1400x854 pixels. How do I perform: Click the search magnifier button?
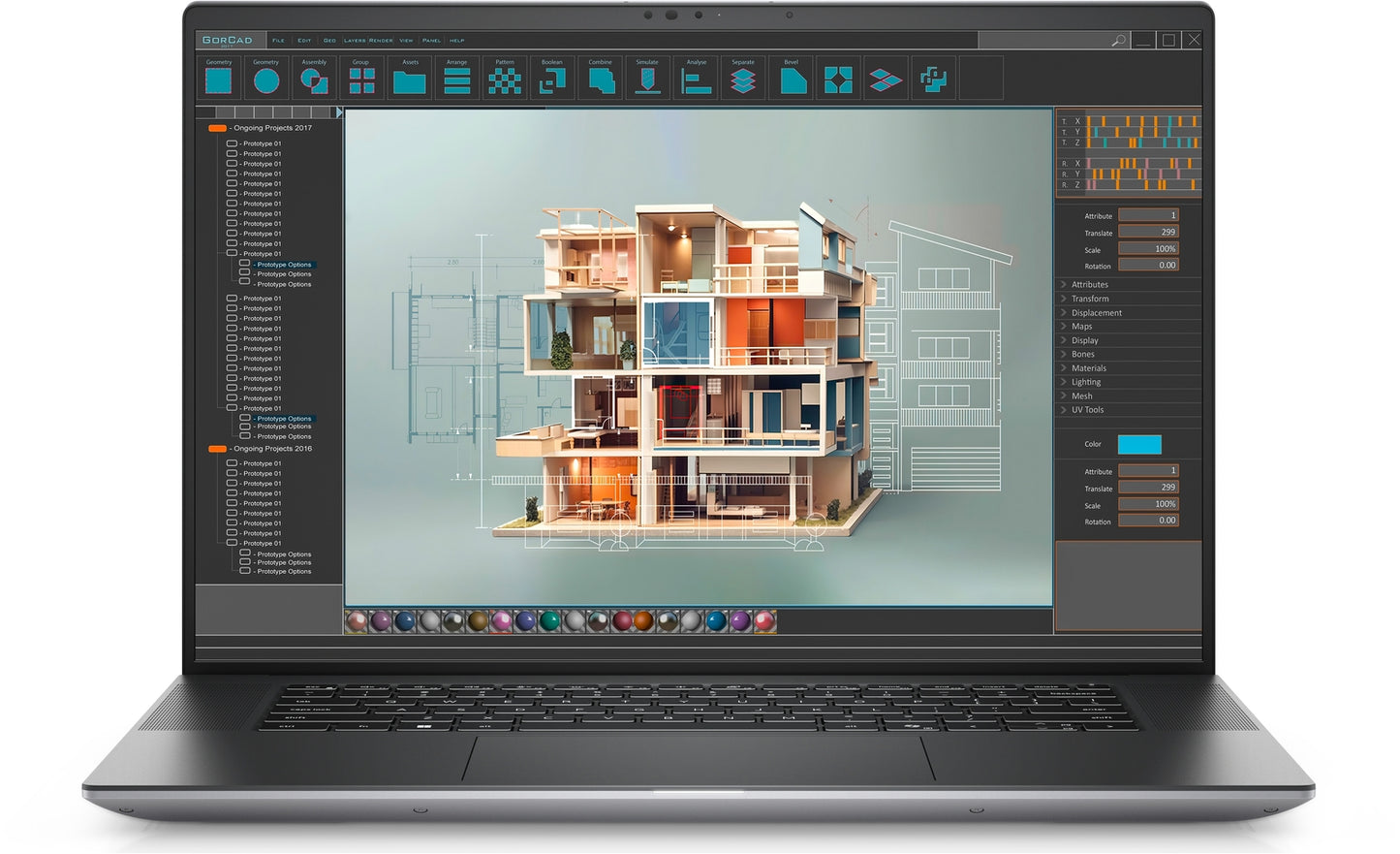(x=1118, y=41)
